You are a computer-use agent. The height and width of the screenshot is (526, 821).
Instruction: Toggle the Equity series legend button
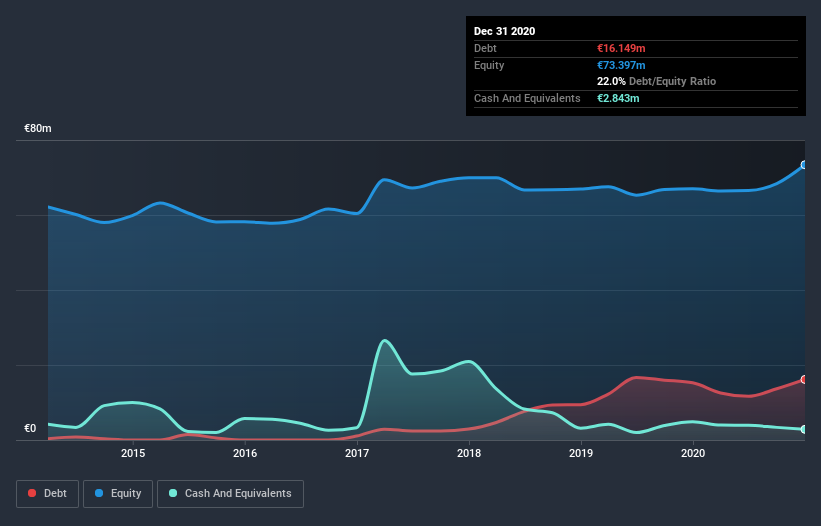tap(118, 494)
